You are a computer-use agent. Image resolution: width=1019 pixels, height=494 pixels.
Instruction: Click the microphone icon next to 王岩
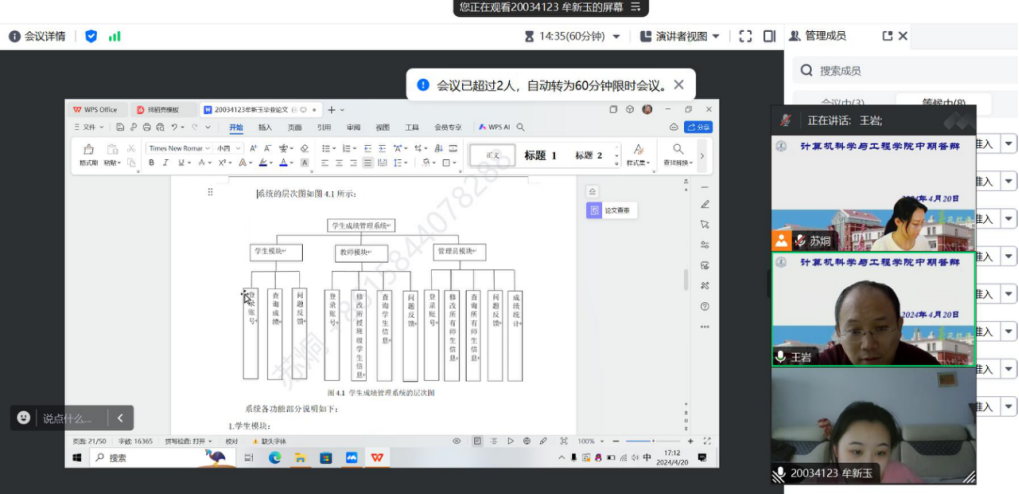coord(781,357)
